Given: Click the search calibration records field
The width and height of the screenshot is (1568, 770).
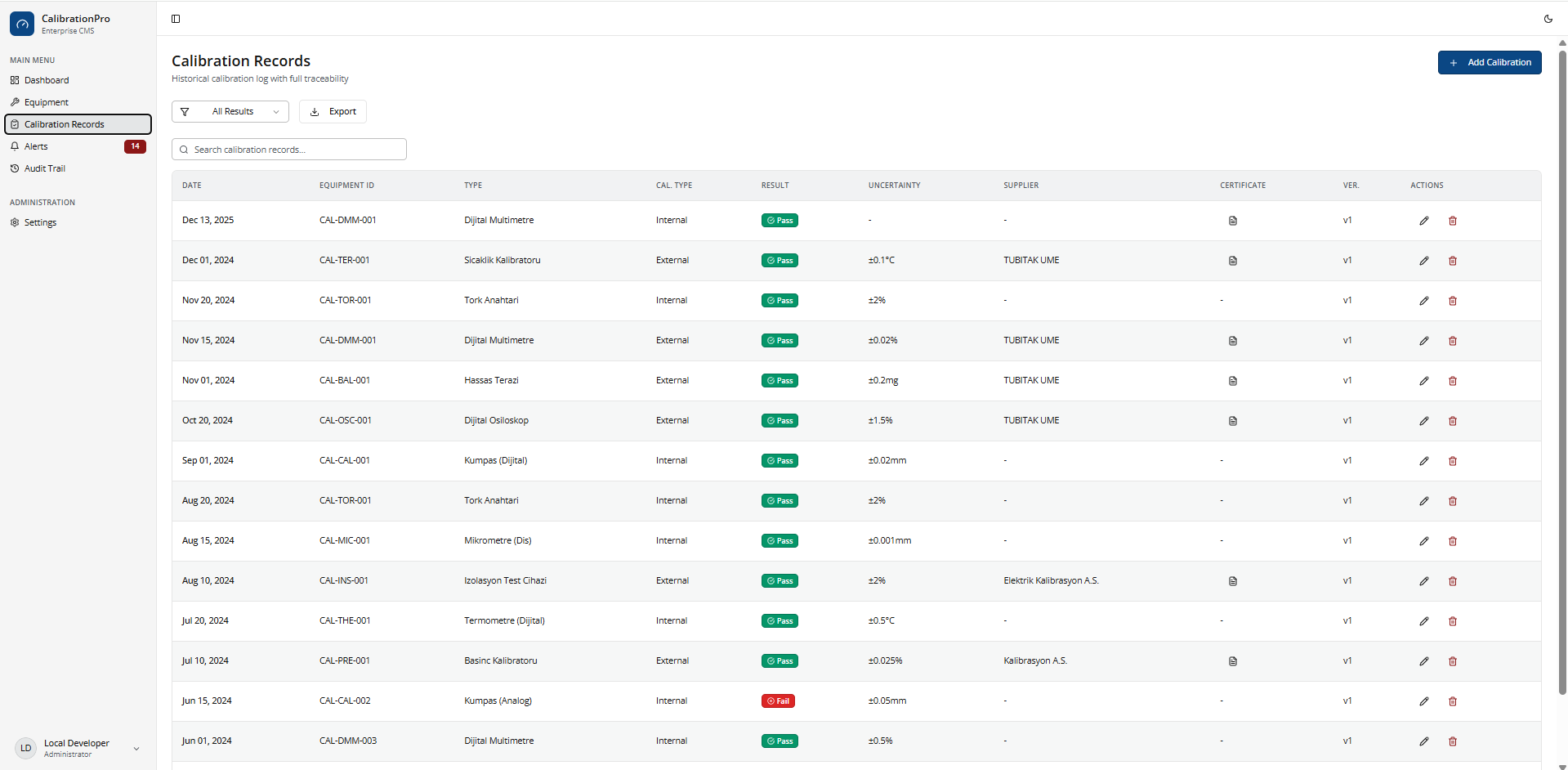Looking at the screenshot, I should point(288,149).
